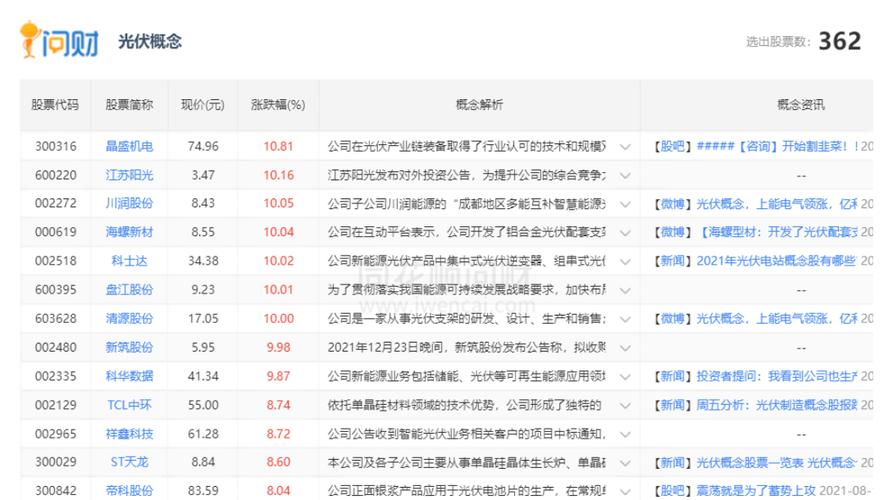Expand concept analysis for ST天龙 row
The image size is (893, 500).
tap(625, 462)
